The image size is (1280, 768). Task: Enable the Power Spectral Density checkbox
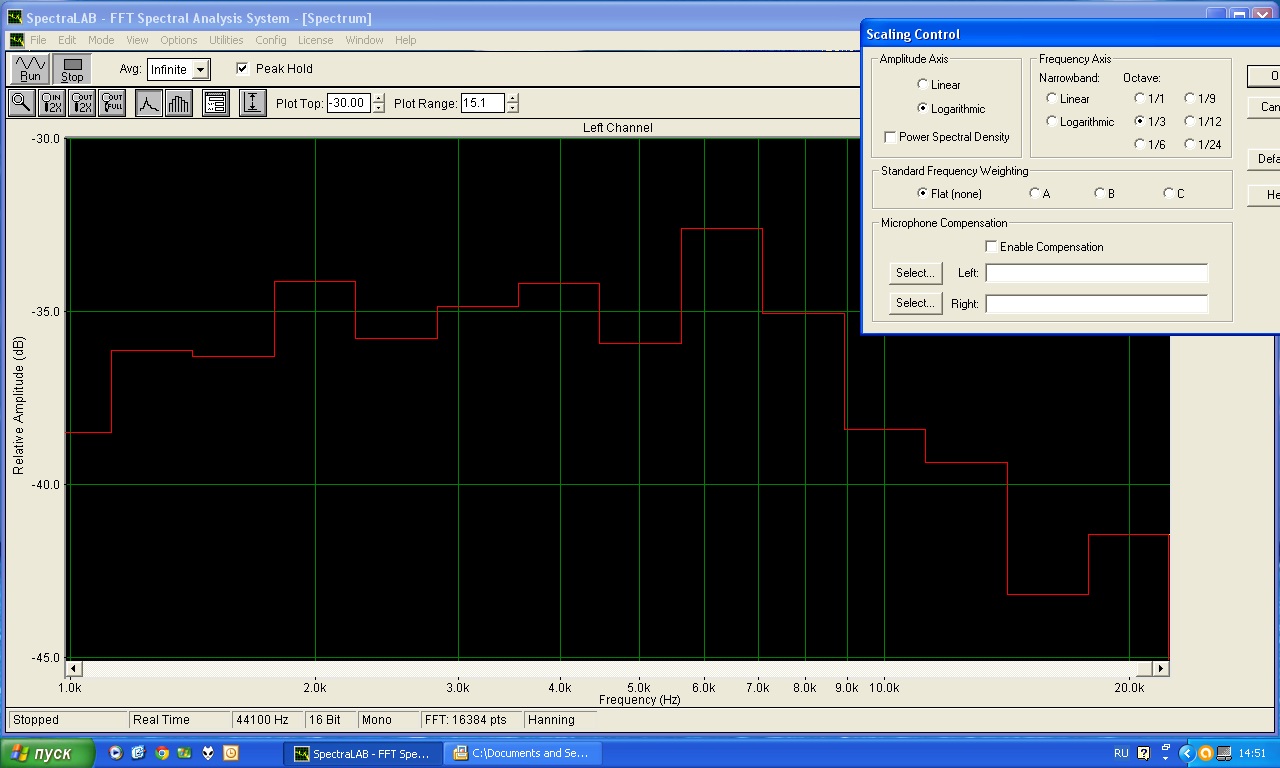pyautogui.click(x=891, y=137)
